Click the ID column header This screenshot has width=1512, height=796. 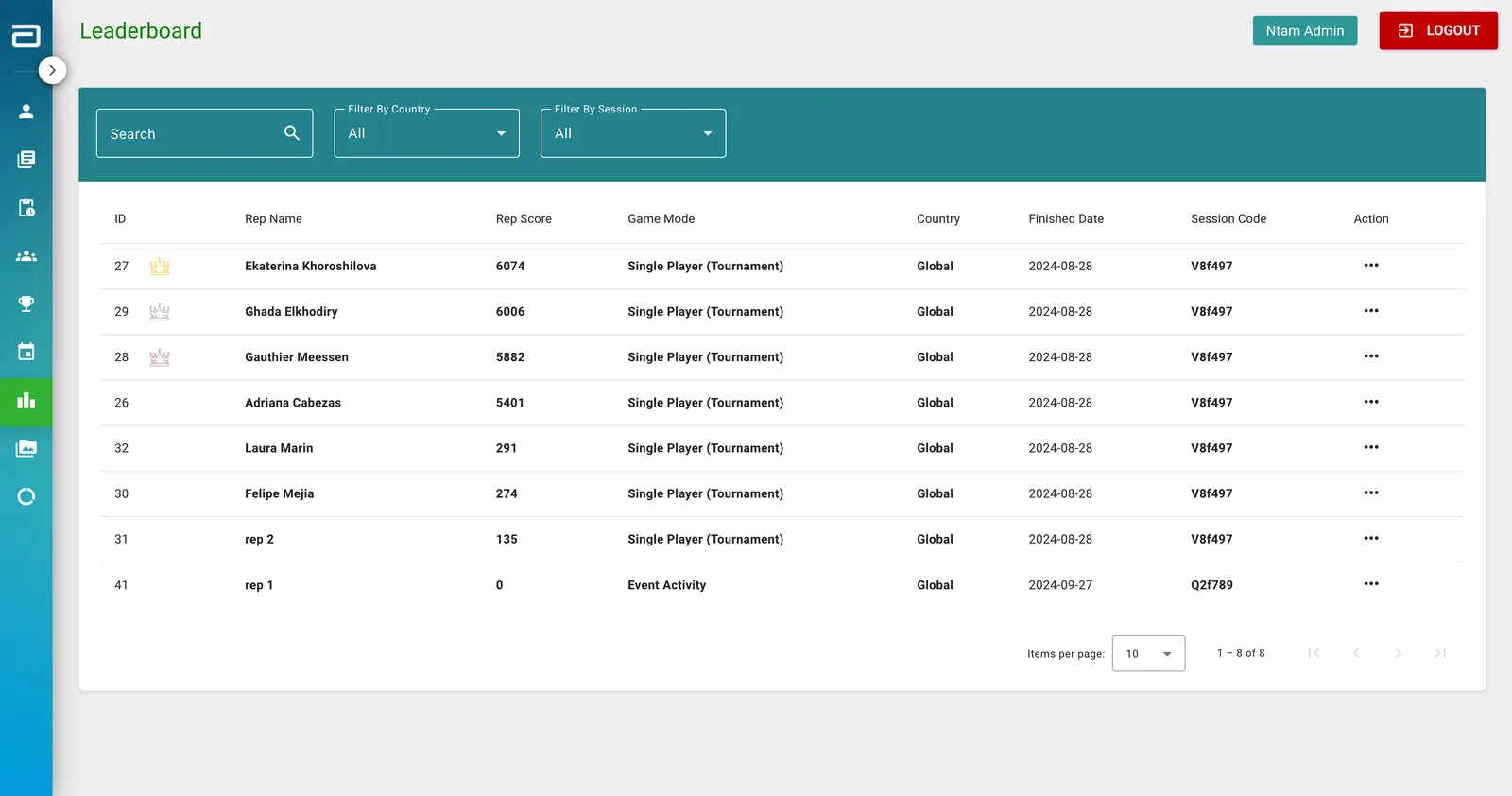tap(120, 218)
